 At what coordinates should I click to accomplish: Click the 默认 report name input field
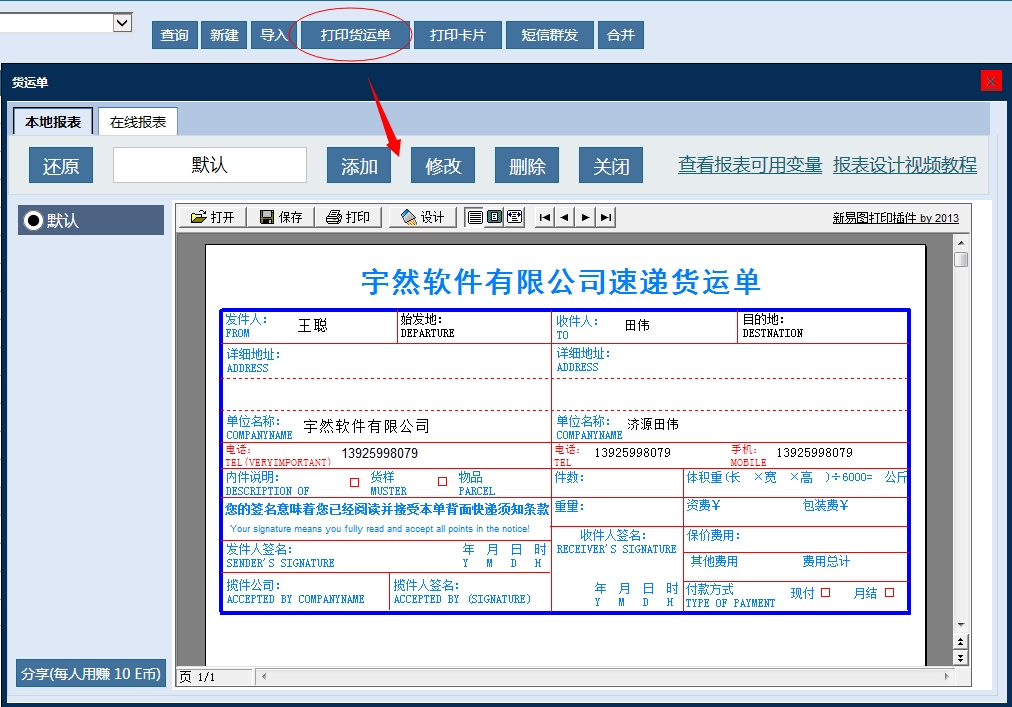[x=209, y=165]
